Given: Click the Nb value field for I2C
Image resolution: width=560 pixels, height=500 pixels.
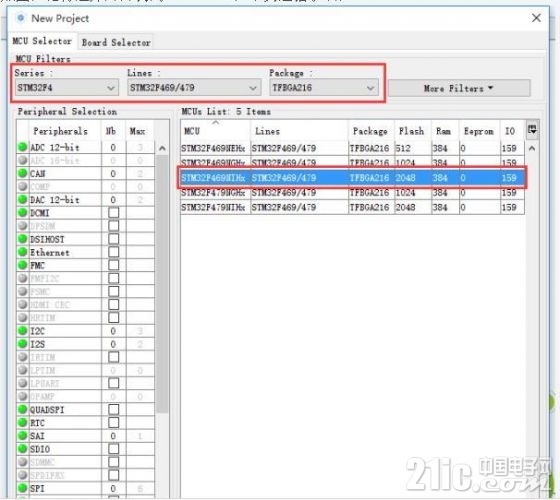Looking at the screenshot, I should coord(113,331).
